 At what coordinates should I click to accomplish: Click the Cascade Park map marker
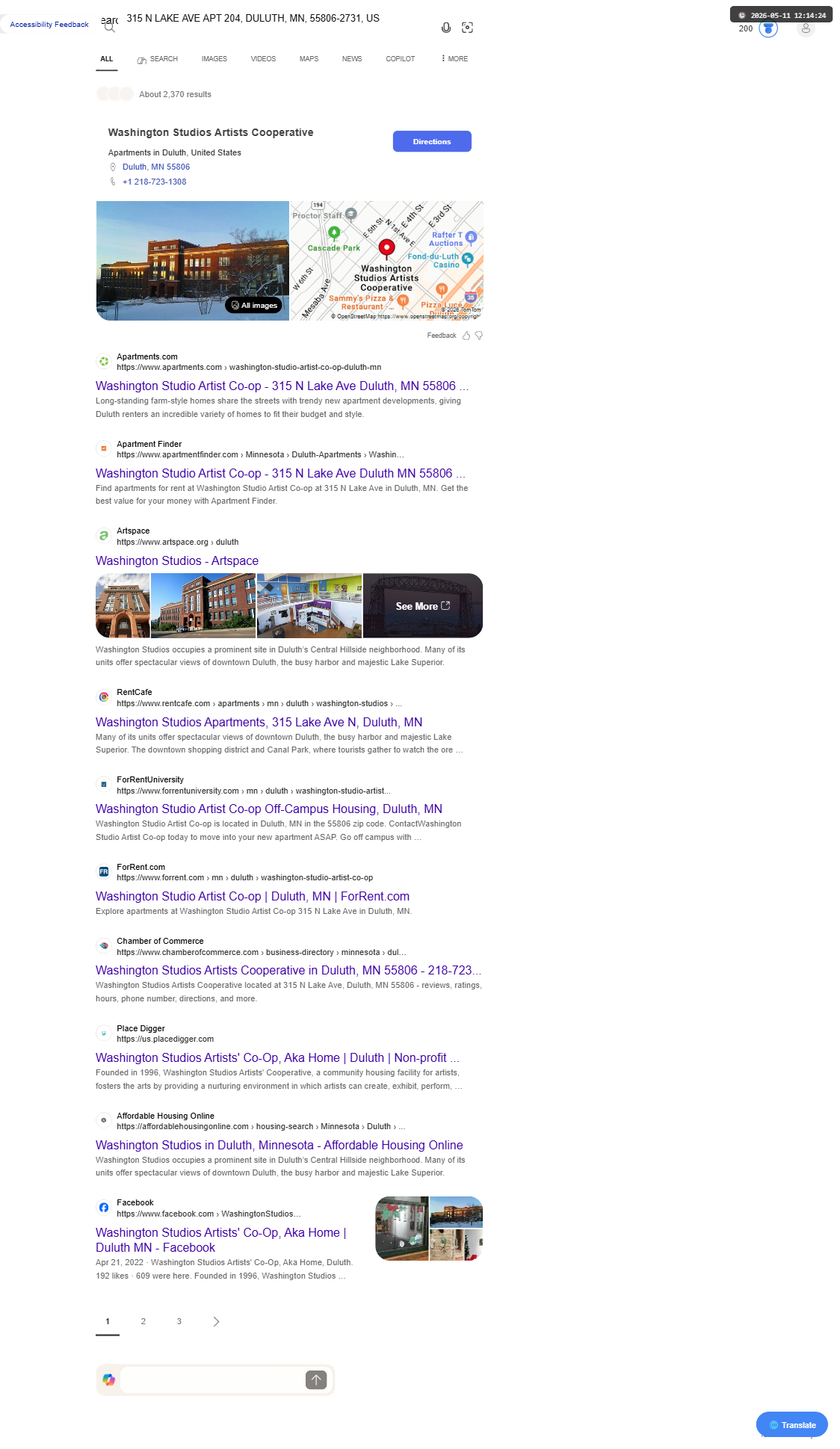334,233
